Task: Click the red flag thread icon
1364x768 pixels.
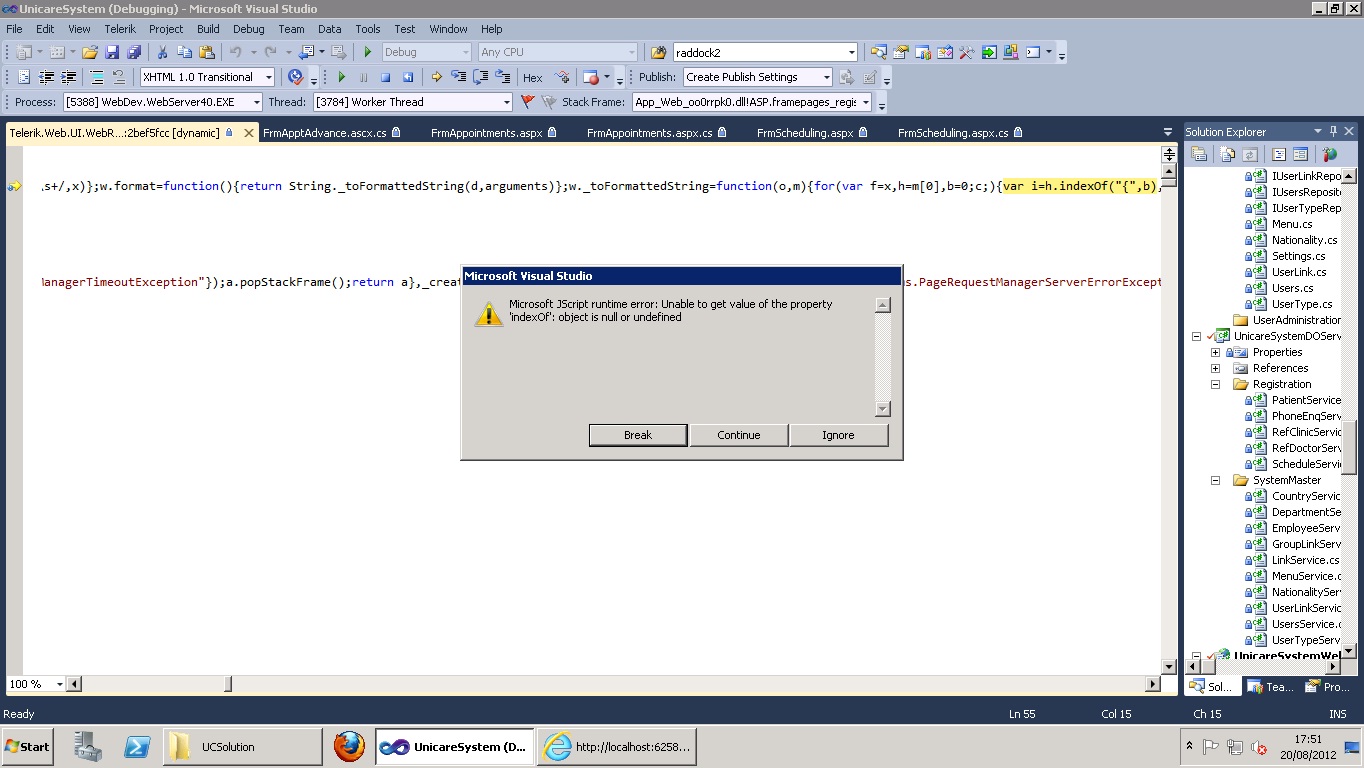Action: pyautogui.click(x=528, y=102)
